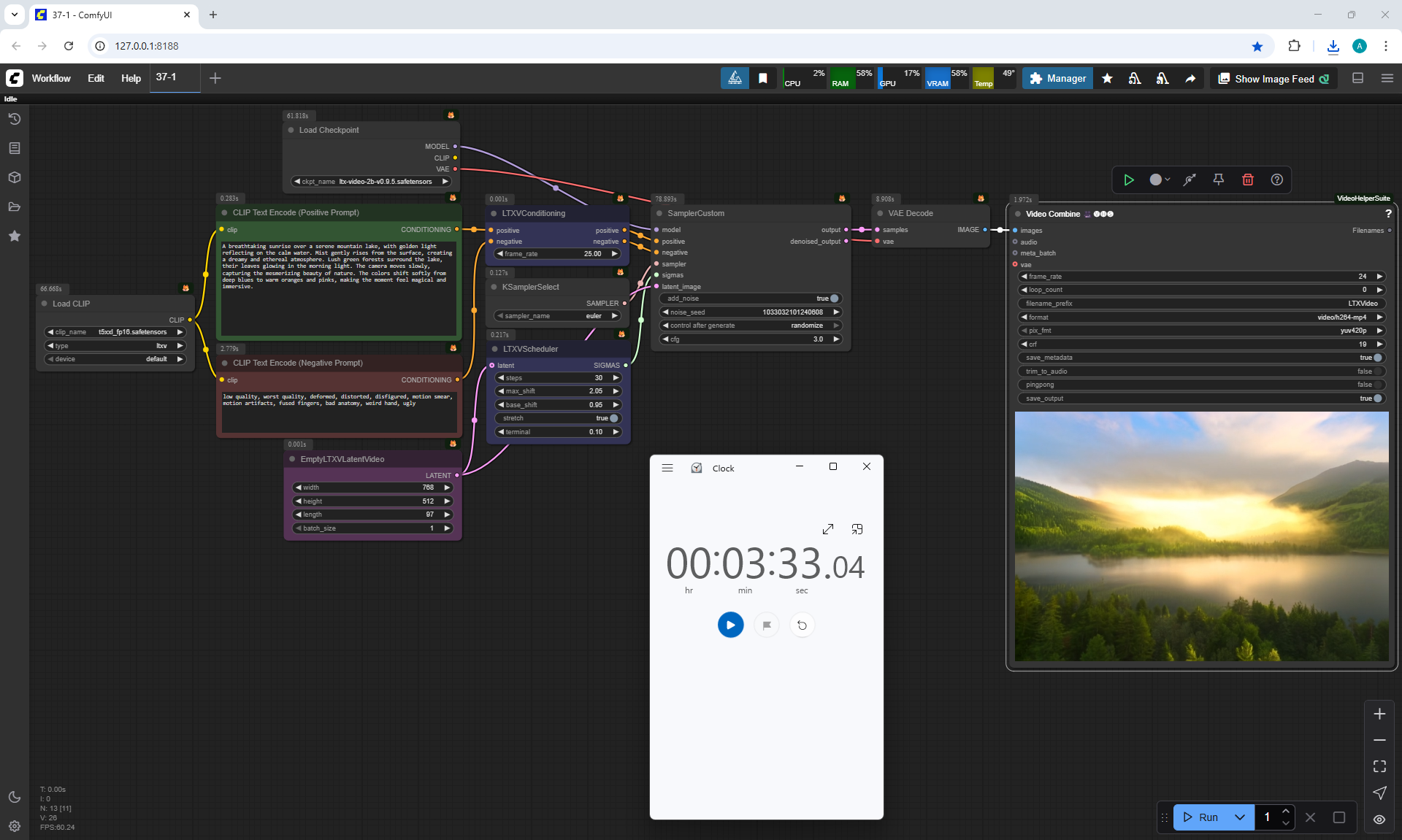Toggle add_noise in SamplerCustom node
Image resolution: width=1402 pixels, height=840 pixels.
pos(834,298)
